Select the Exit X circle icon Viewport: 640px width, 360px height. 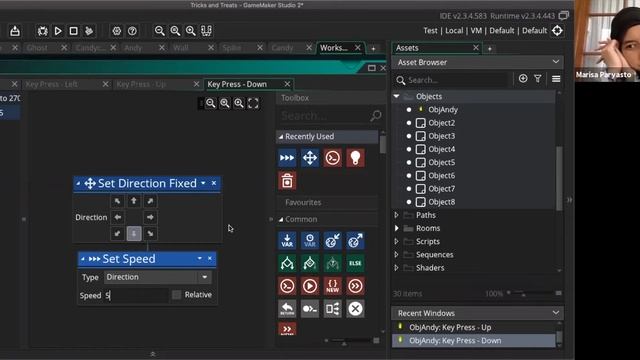coord(355,309)
